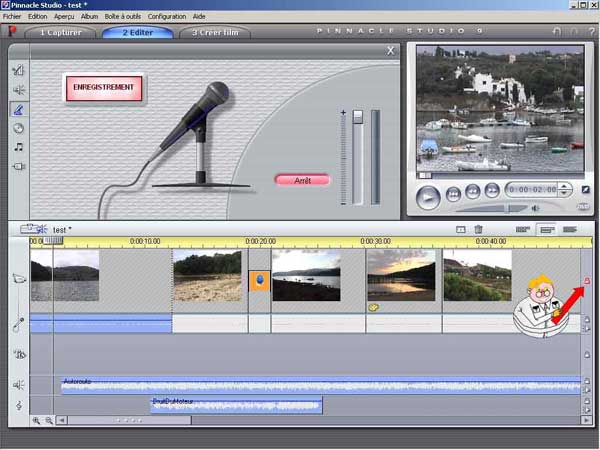Switch to the 1 Capturer tab
Viewport: 600px width, 450px height.
click(60, 33)
